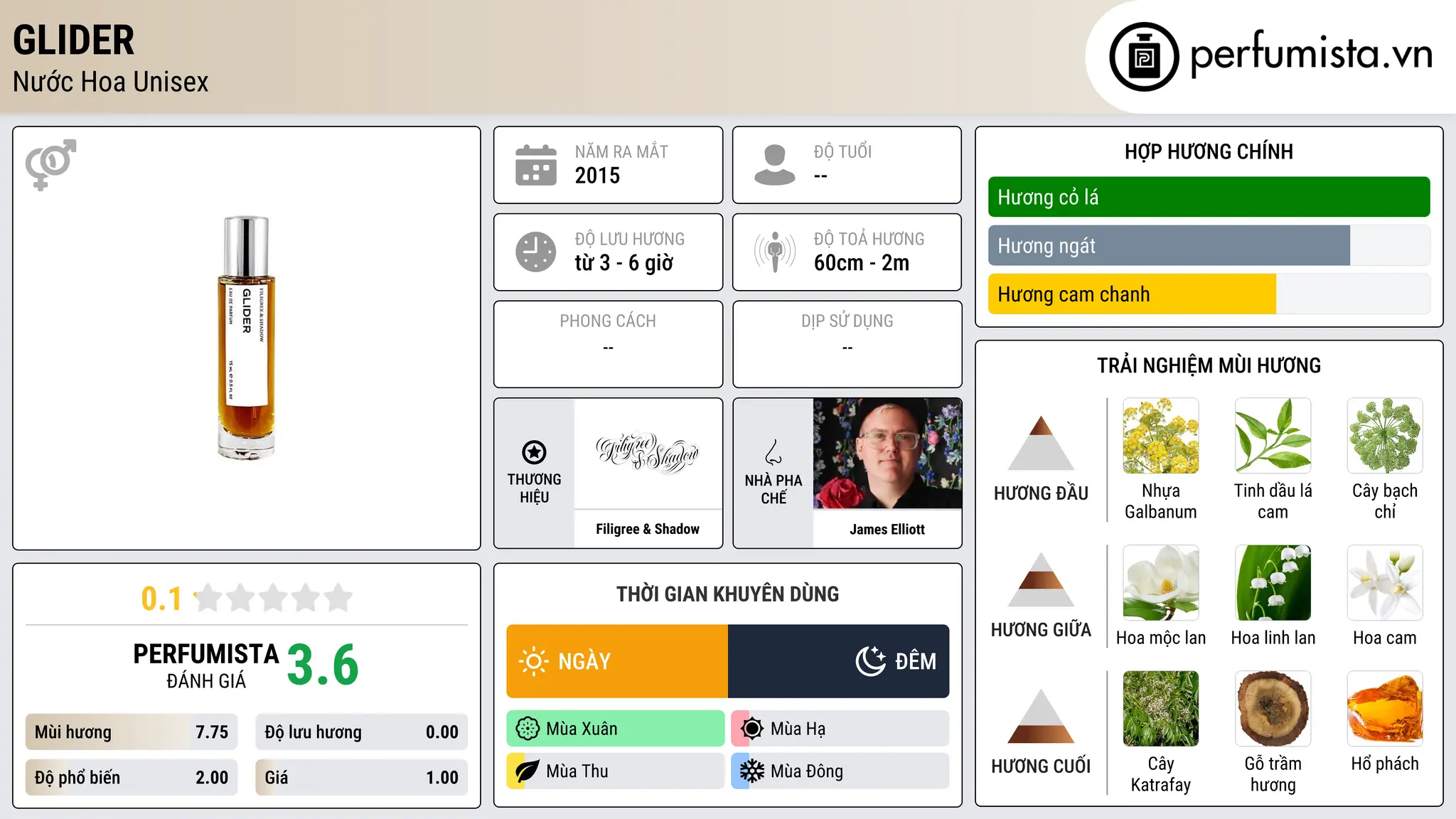Viewport: 1456px width, 819px height.
Task: Open the James Elliott perfumer photo
Action: click(x=887, y=454)
